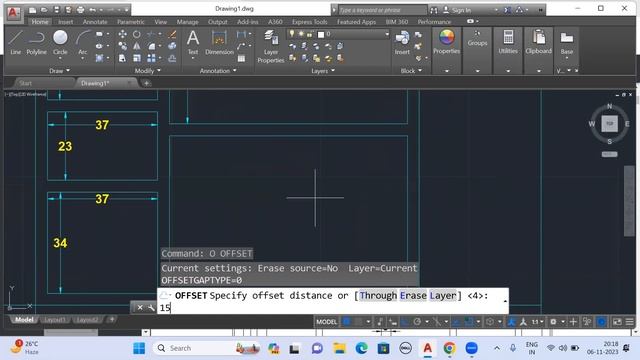The width and height of the screenshot is (640, 360).
Task: Open the Manage ribbon tab
Action: point(187,22)
